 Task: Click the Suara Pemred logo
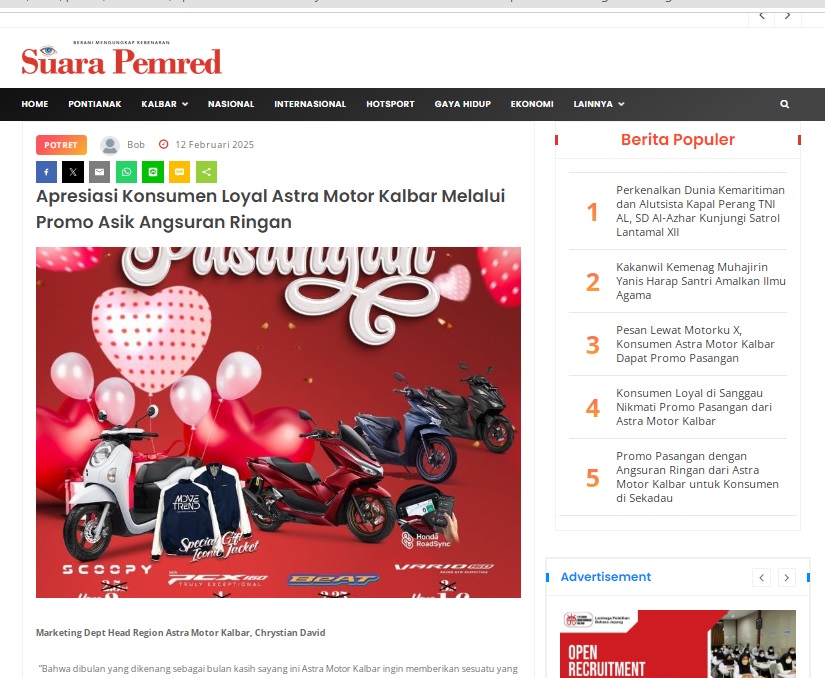coord(122,59)
